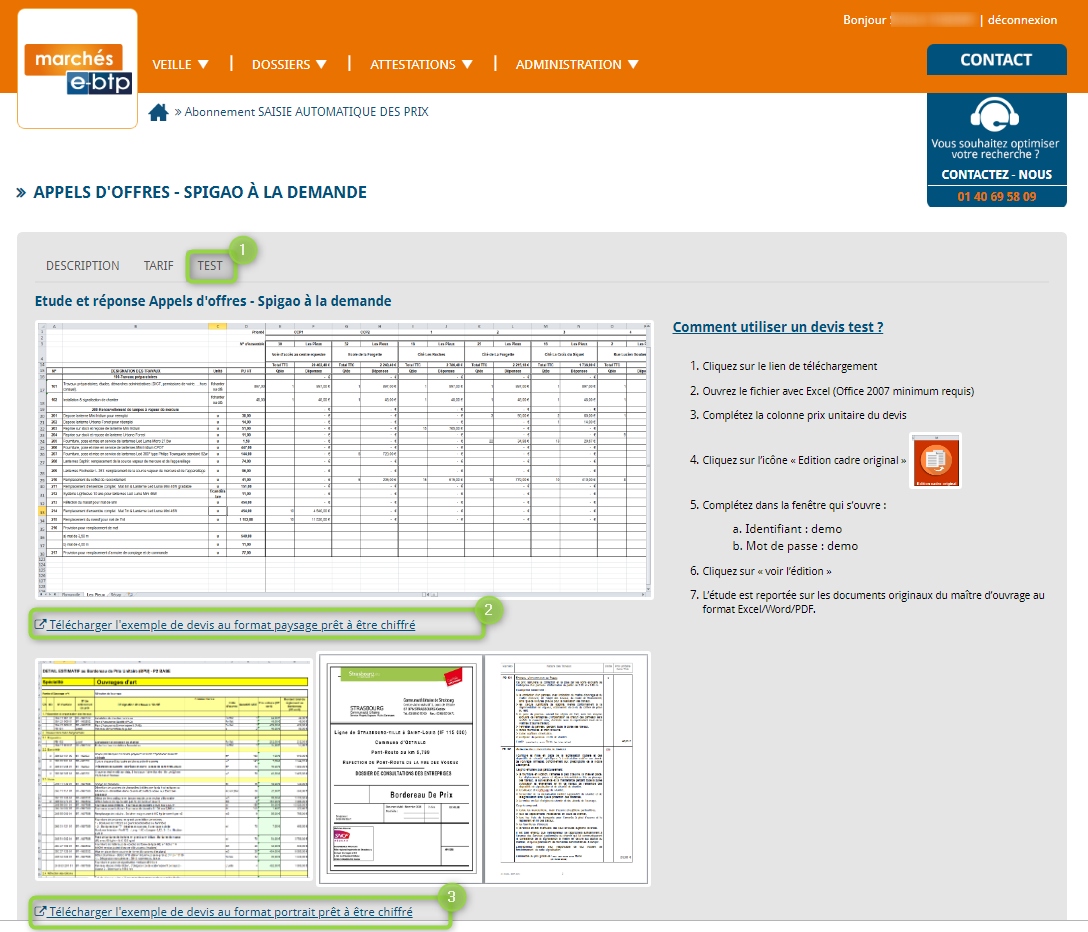Expand the DOSSIERS dropdown arrow
Image resolution: width=1088 pixels, height=932 pixels.
click(x=321, y=65)
